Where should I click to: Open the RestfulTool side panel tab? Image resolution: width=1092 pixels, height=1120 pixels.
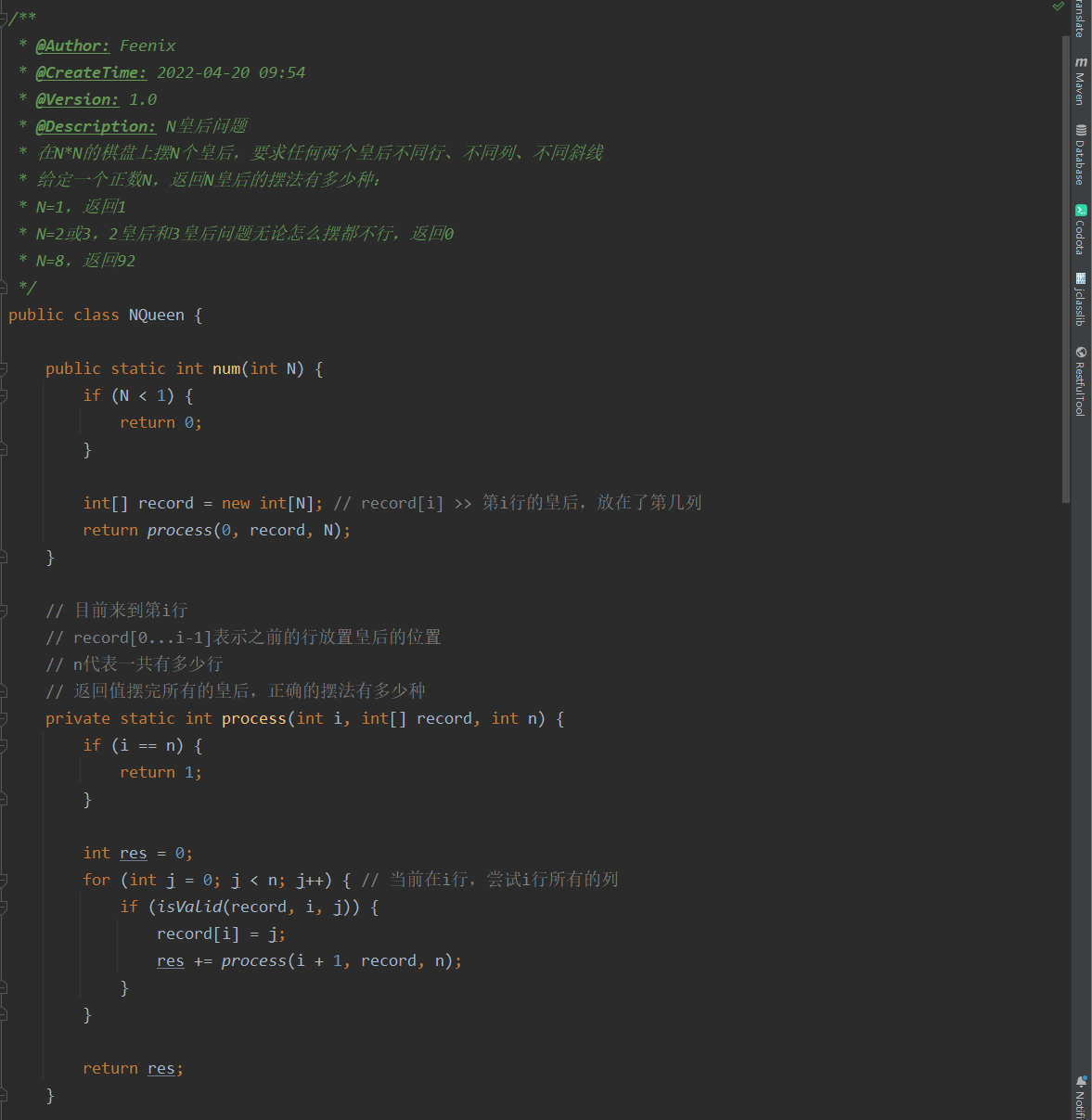[x=1081, y=381]
